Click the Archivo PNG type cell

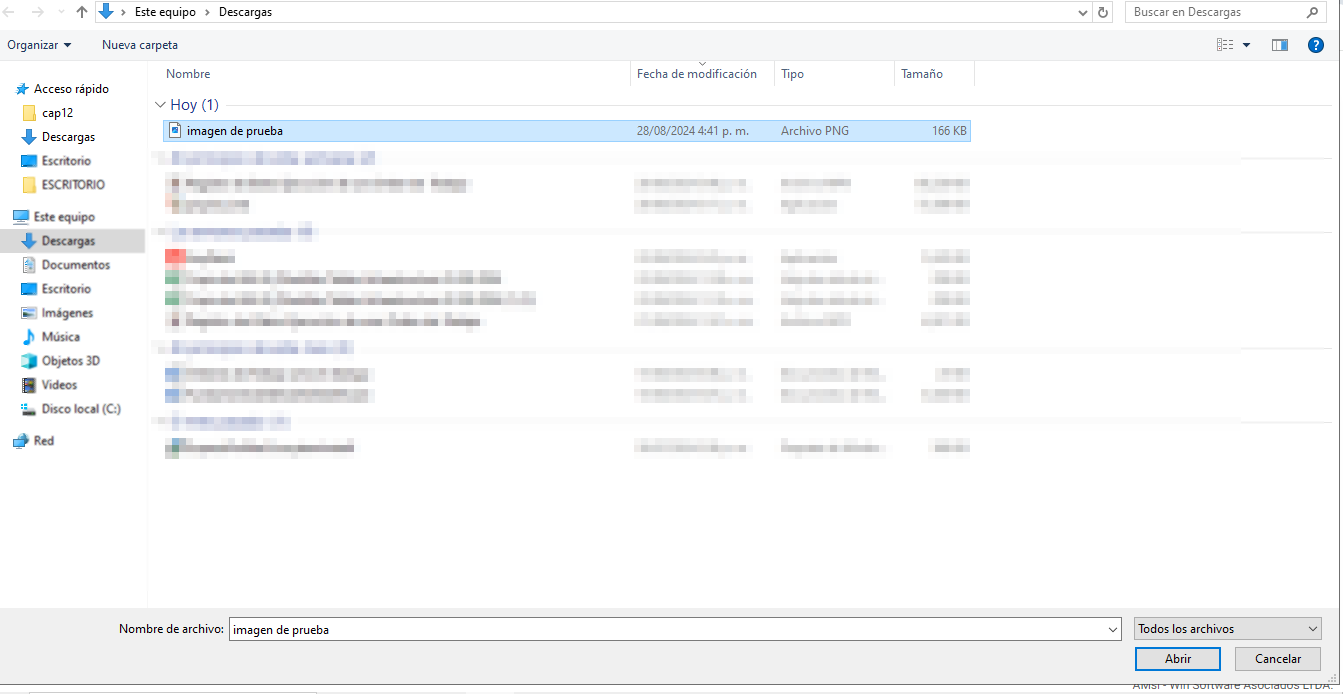tap(815, 131)
